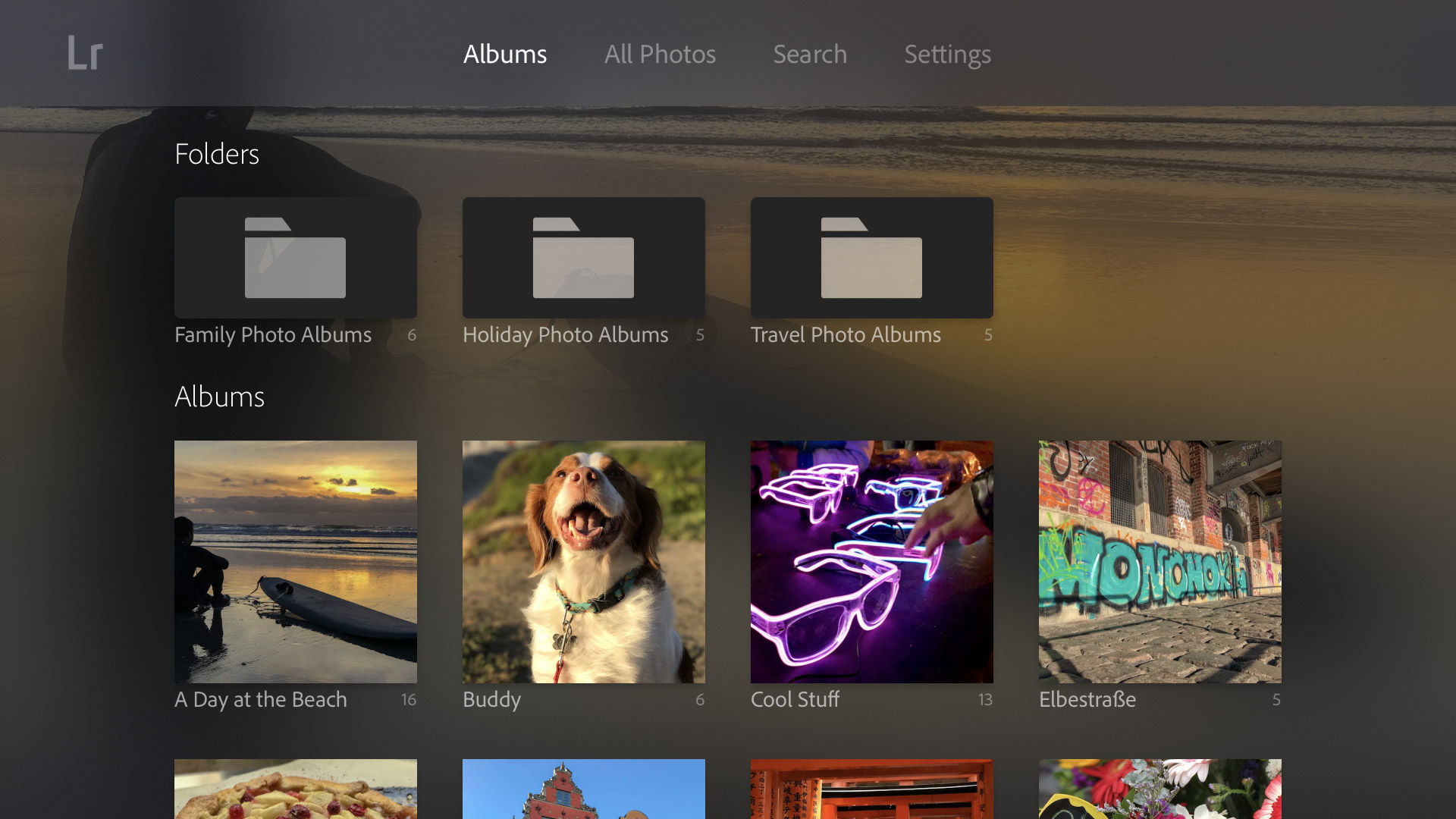Open the red building thumbnail
The image size is (1456, 819).
(x=583, y=792)
